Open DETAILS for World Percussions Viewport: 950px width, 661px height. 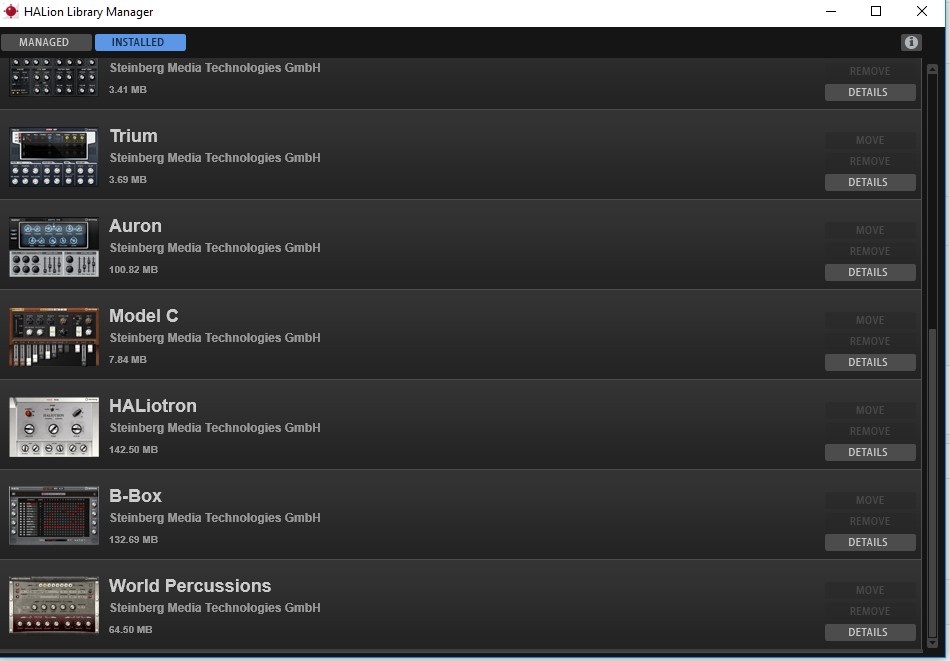pyautogui.click(x=870, y=633)
